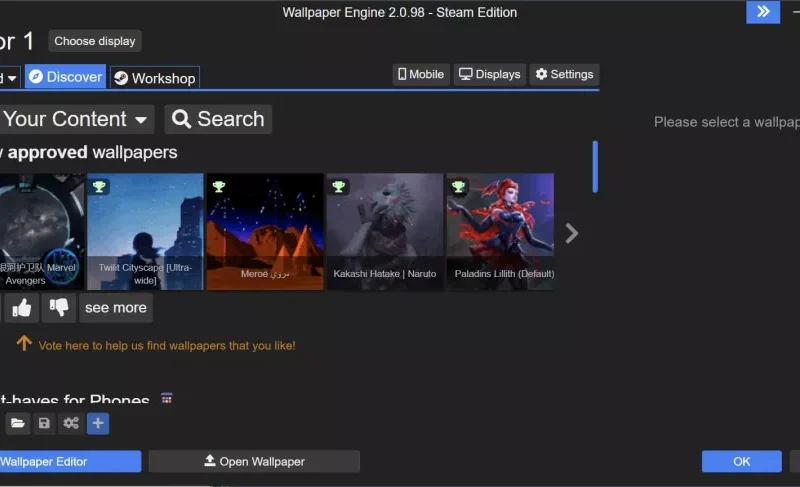The image size is (800, 487).
Task: Click the thumbs down vote icon
Action: tap(59, 308)
